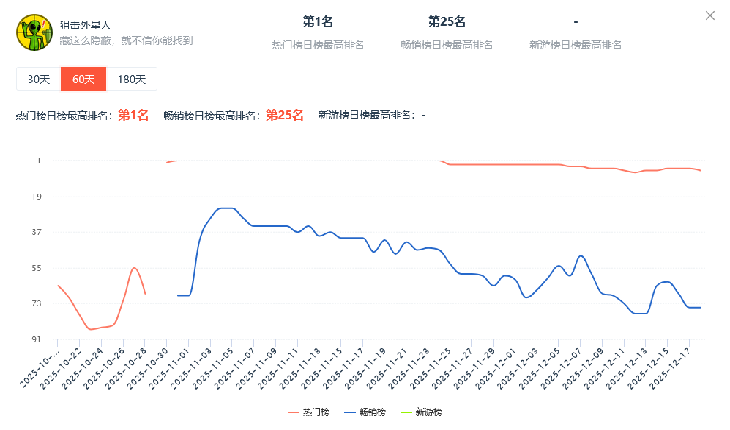Viewport: 730px width, 430px height.
Task: Click the 55 rank label on Y-axis
Action: (x=38, y=268)
